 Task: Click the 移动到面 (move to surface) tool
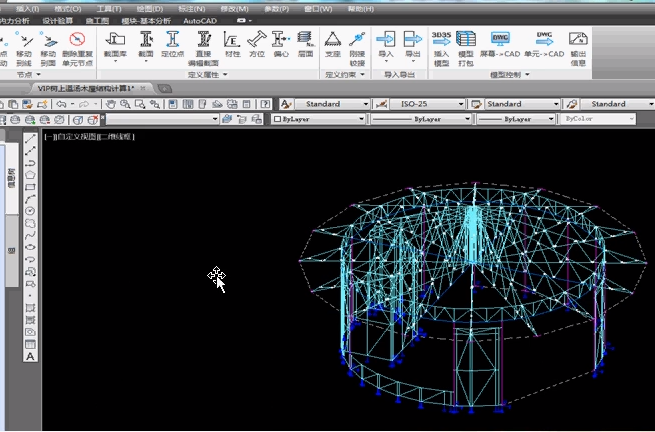click(48, 48)
